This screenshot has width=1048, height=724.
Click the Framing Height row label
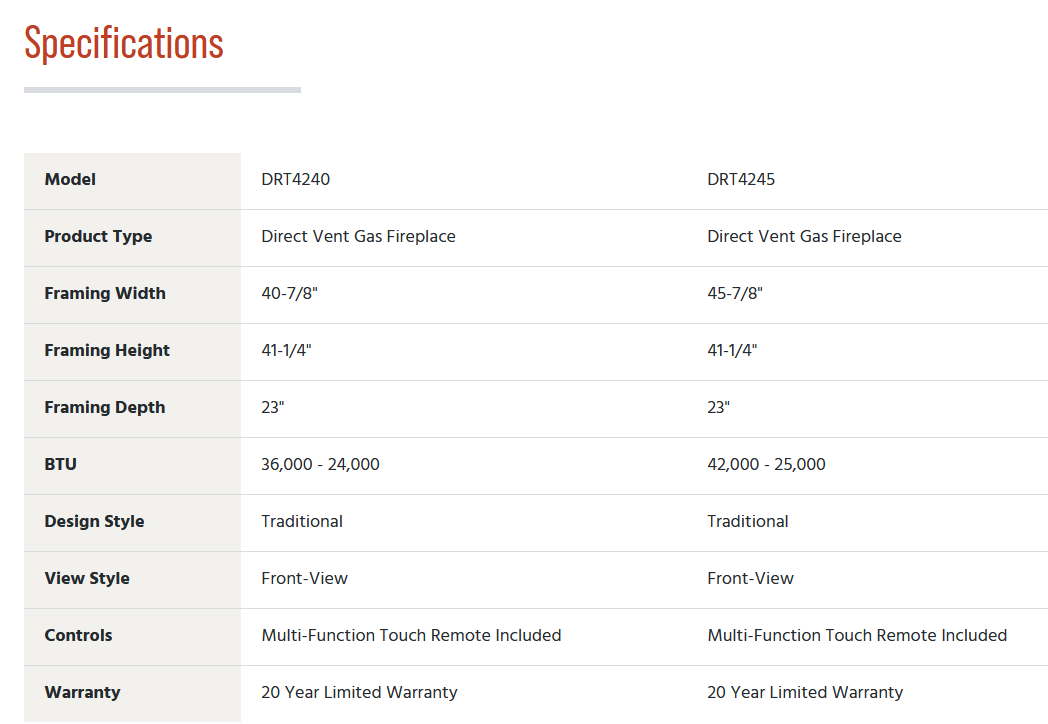[107, 350]
